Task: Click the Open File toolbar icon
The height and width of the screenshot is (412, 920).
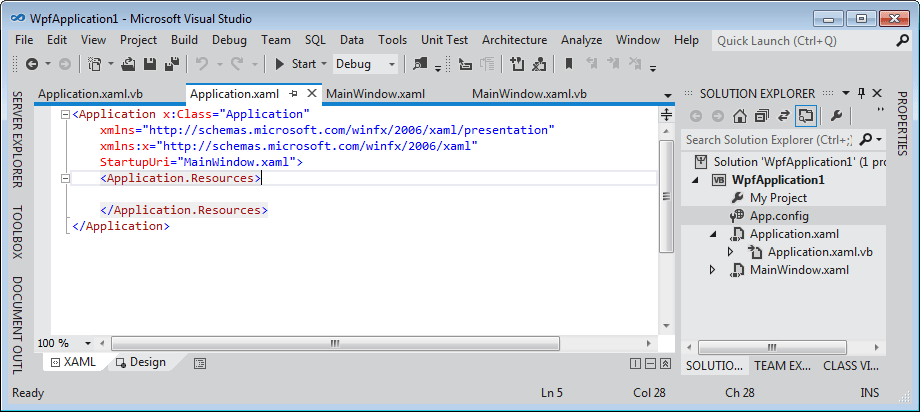Action: [x=129, y=64]
